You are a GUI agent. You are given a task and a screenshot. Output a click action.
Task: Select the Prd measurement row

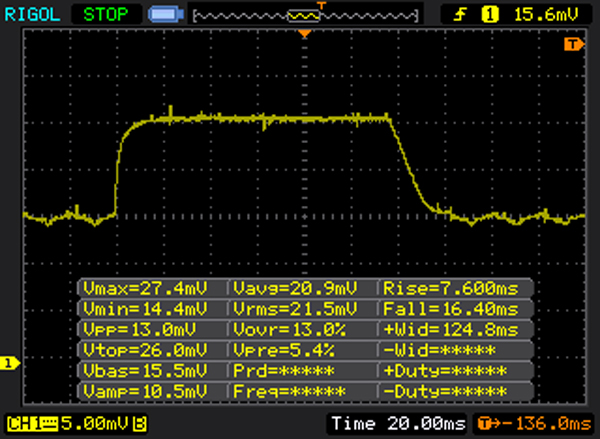click(284, 370)
